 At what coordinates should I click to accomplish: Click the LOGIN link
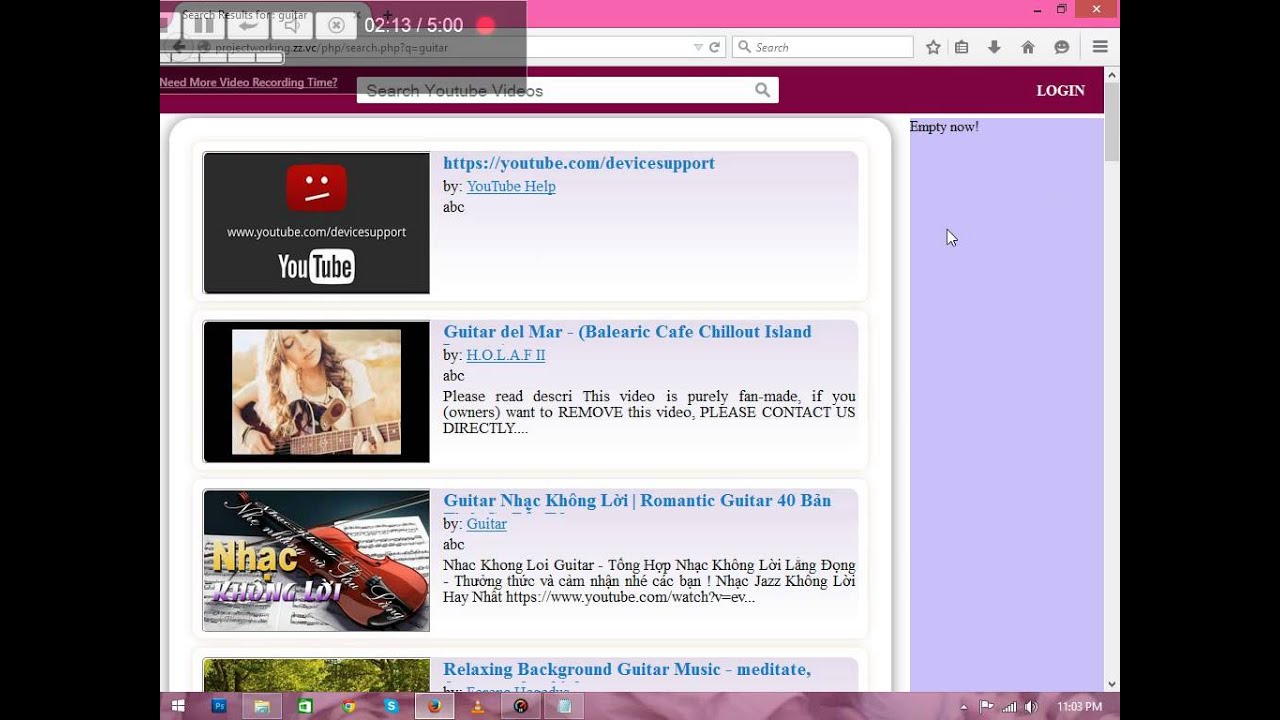pos(1060,90)
